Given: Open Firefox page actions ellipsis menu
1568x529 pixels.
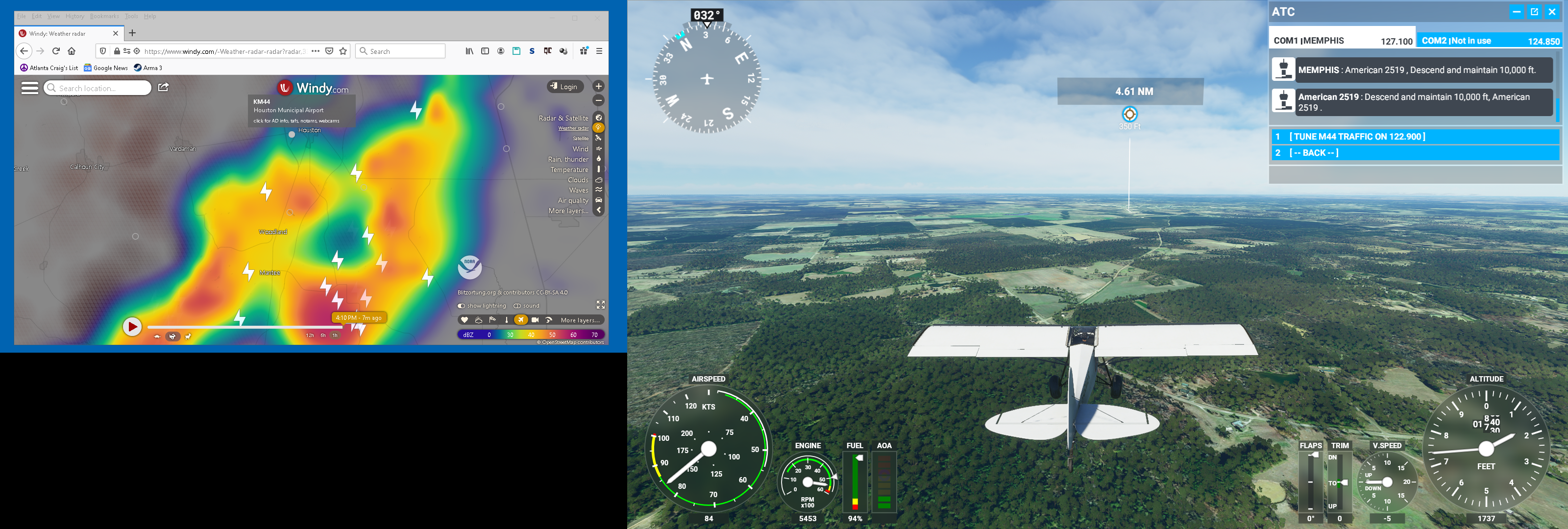Looking at the screenshot, I should [x=315, y=51].
